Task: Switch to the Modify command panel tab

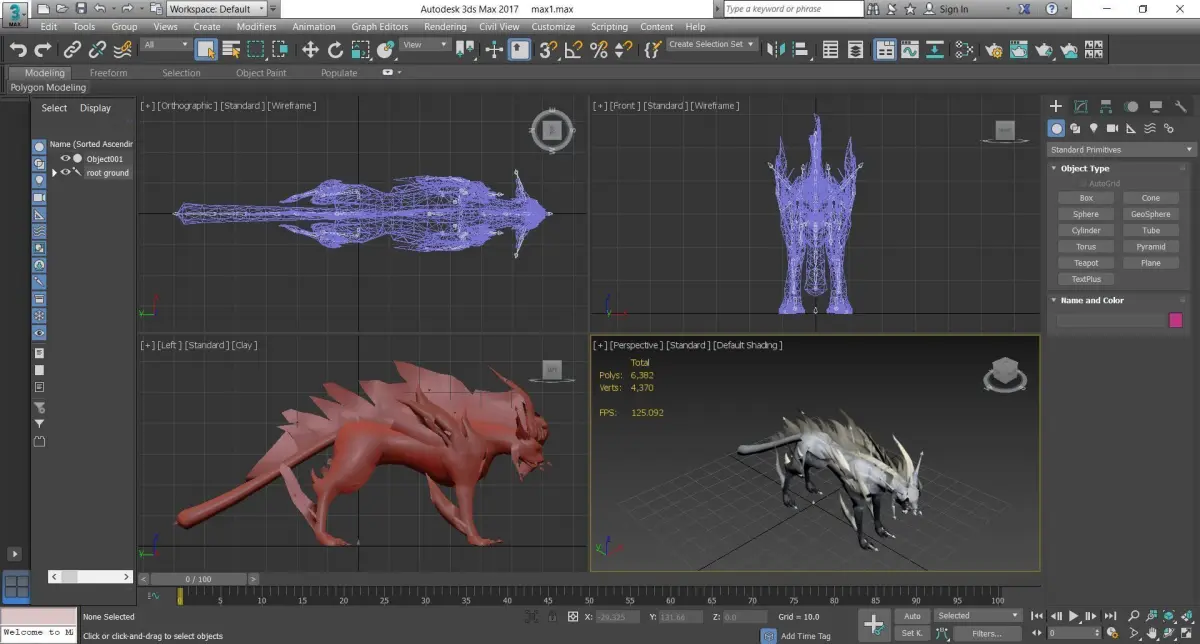Action: pos(1081,106)
